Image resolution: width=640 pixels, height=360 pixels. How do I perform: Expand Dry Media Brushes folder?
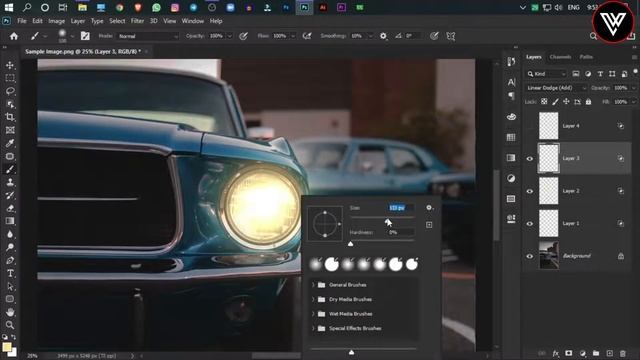click(x=313, y=300)
